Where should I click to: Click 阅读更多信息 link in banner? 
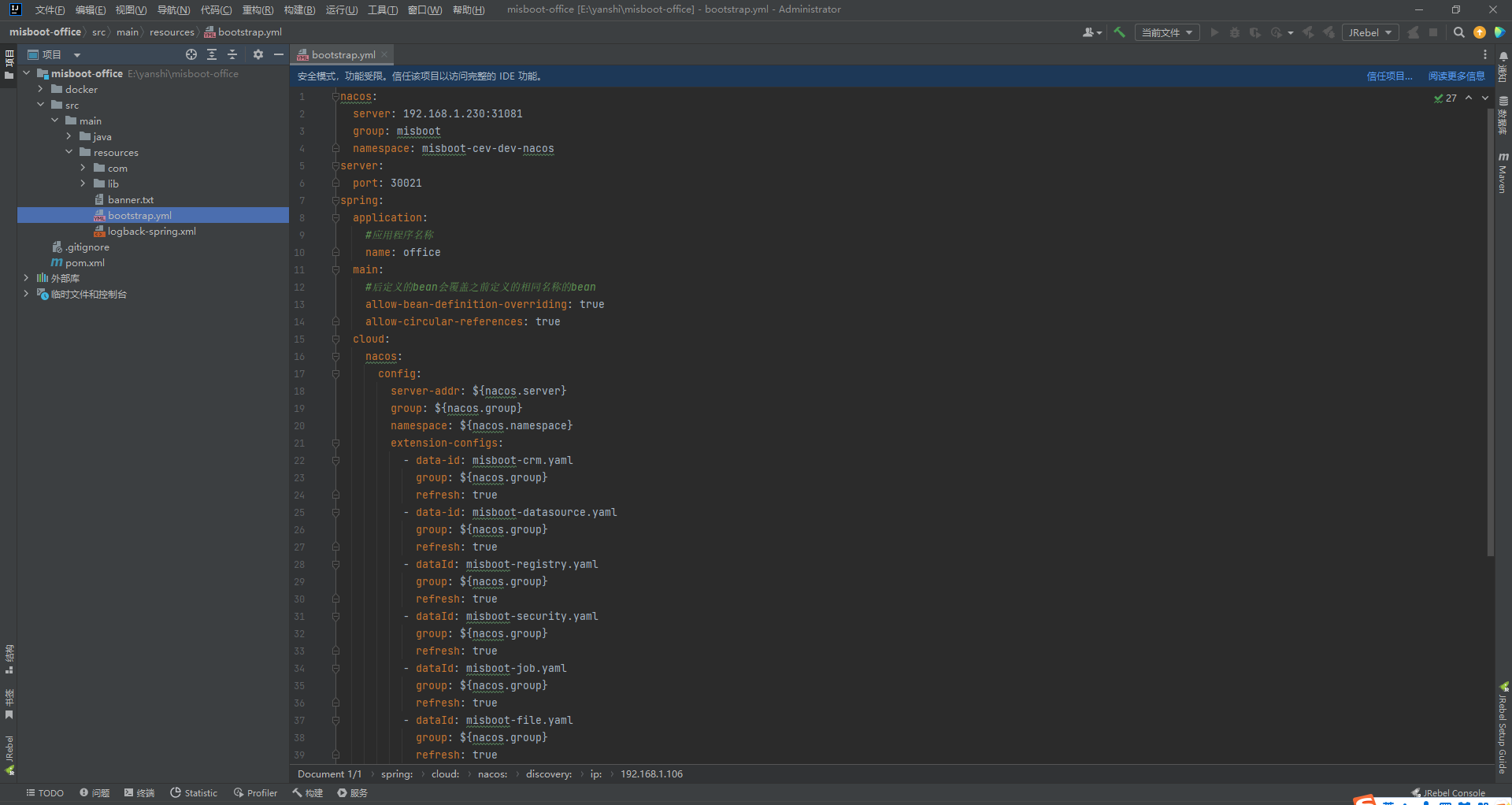coord(1456,76)
